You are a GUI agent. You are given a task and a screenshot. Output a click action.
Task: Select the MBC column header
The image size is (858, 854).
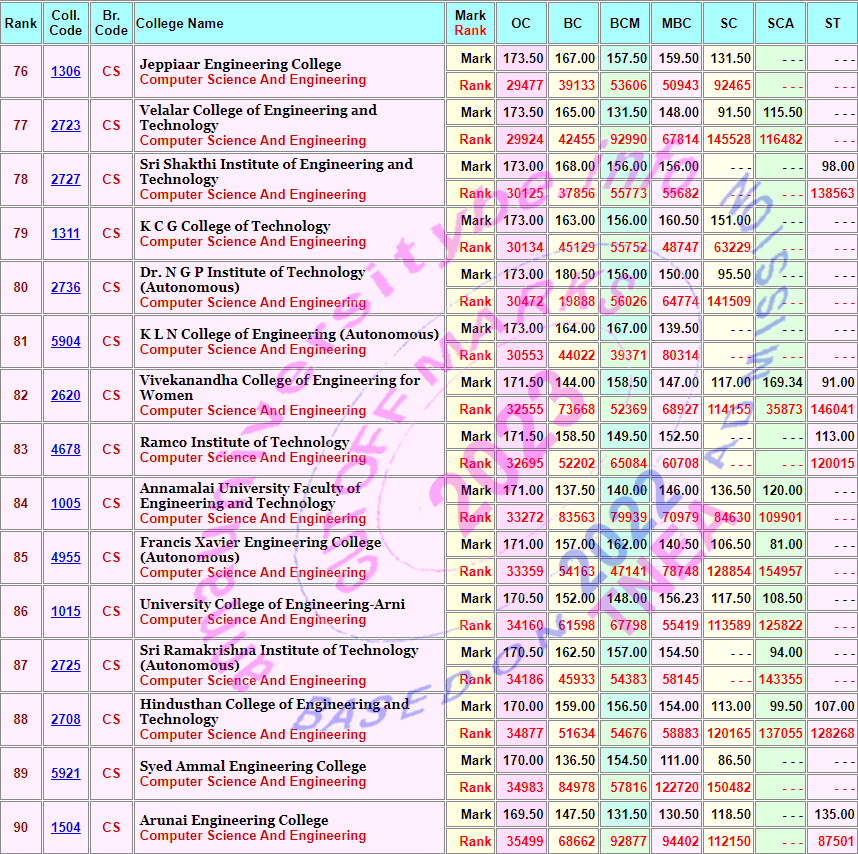[677, 23]
